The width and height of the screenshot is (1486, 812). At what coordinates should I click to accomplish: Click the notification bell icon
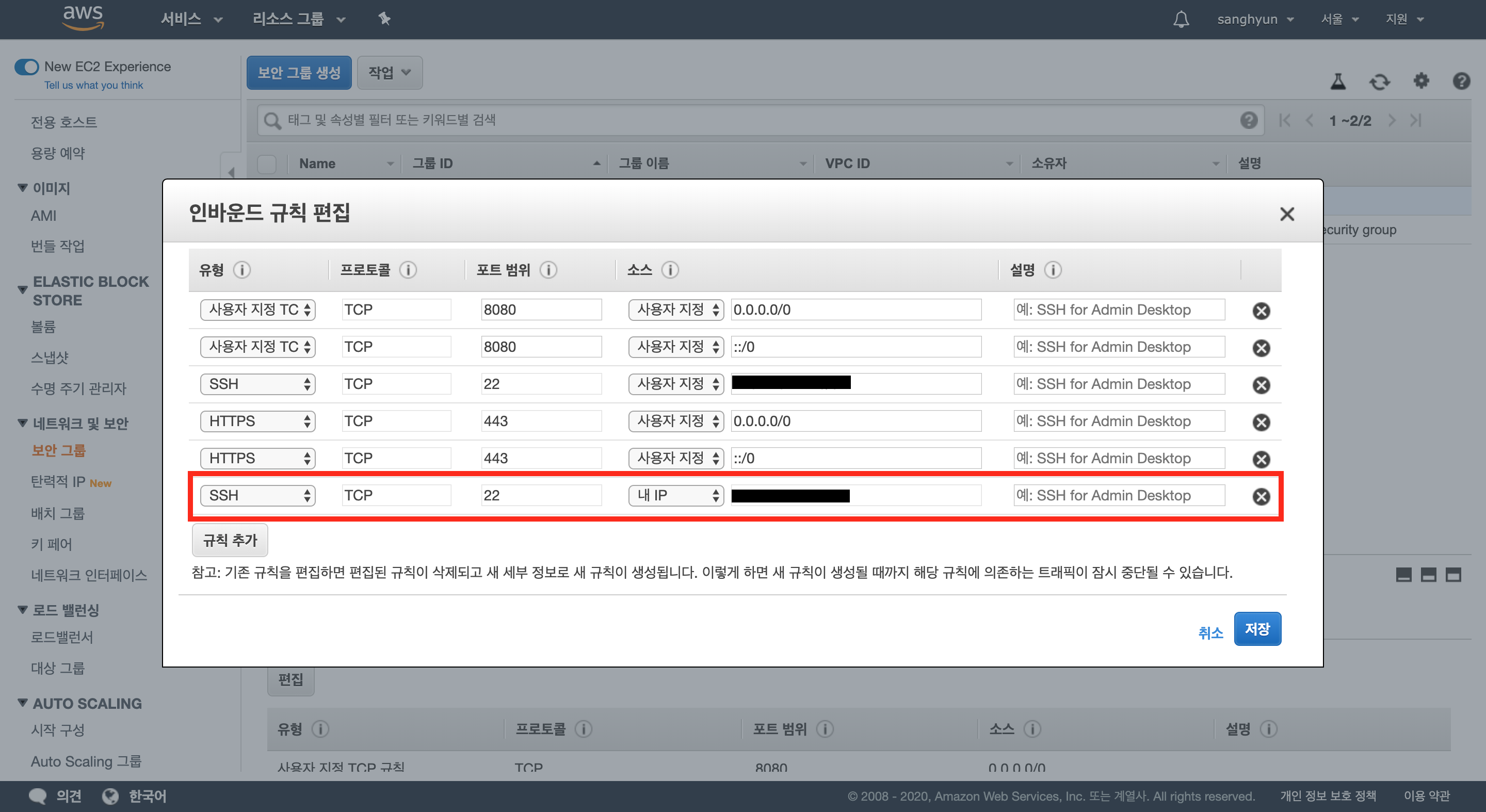(x=1181, y=19)
